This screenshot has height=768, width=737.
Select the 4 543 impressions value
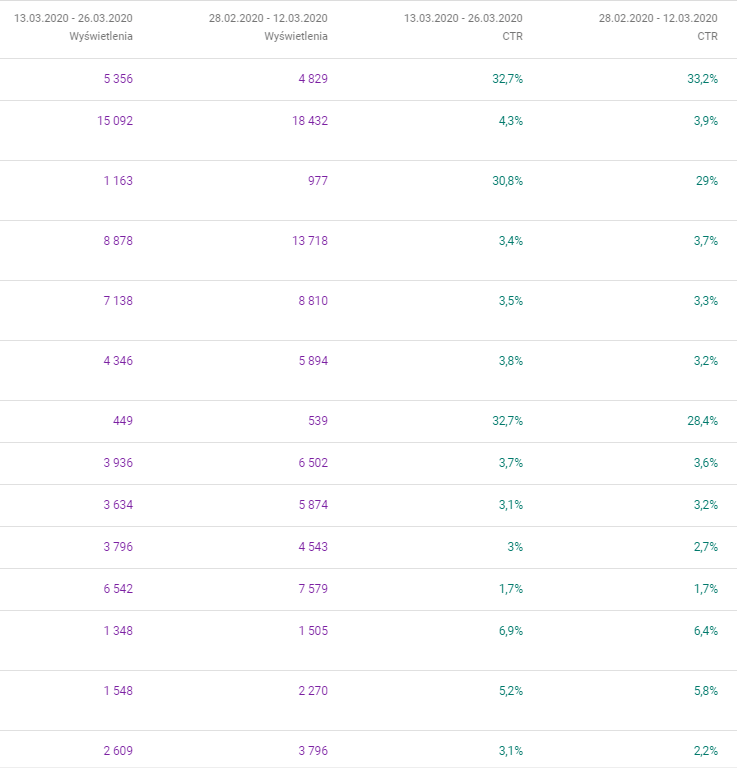[313, 547]
